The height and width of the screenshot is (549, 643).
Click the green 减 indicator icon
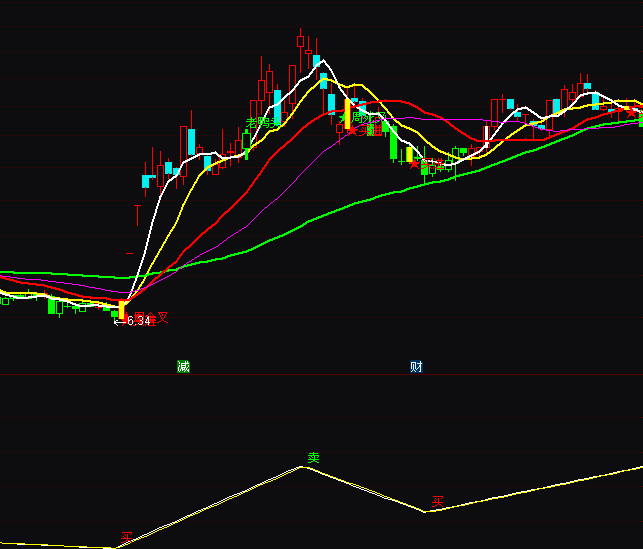coord(183,367)
